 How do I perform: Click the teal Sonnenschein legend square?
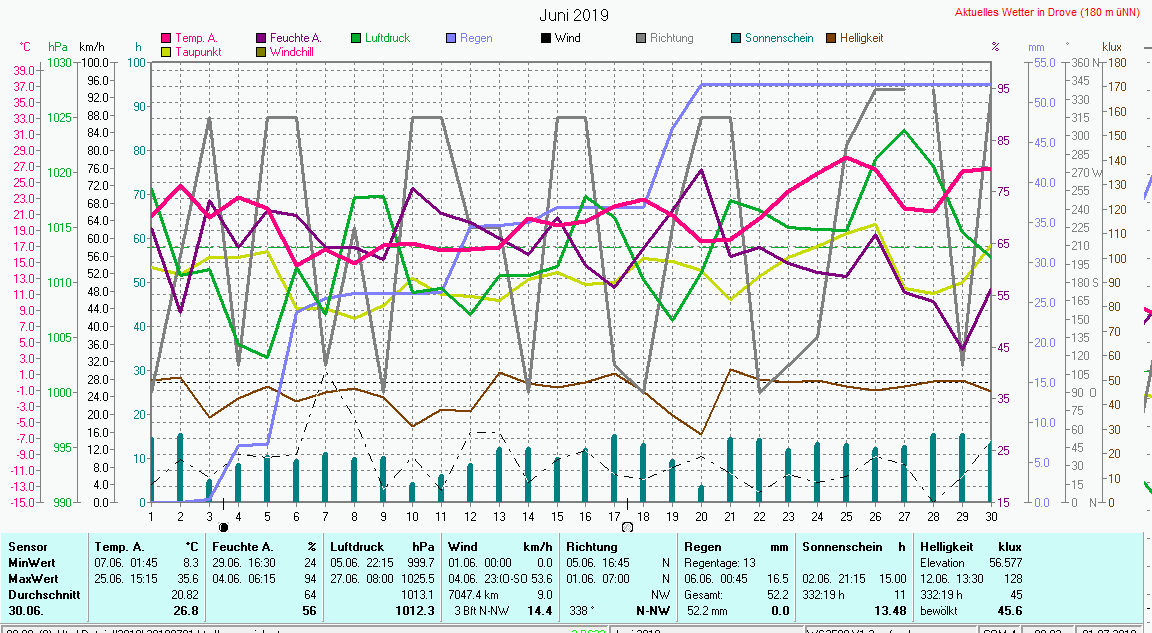(736, 38)
